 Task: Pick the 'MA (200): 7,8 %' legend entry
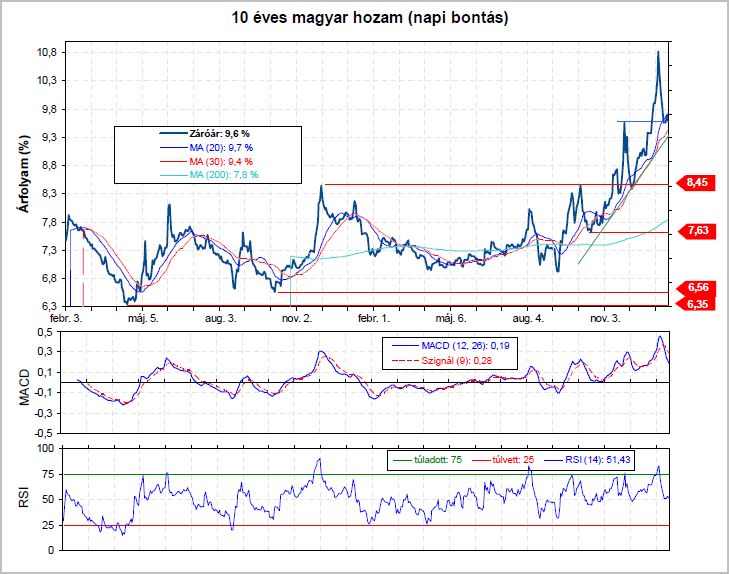point(206,174)
